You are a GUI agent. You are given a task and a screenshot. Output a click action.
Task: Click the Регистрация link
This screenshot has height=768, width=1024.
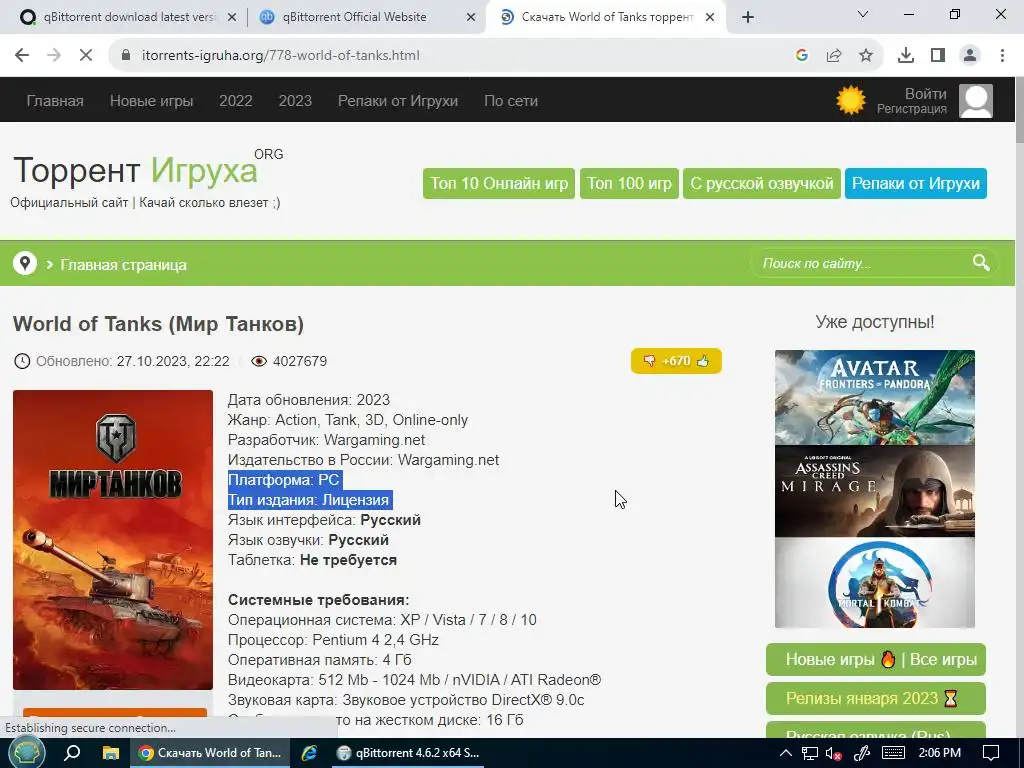click(912, 109)
